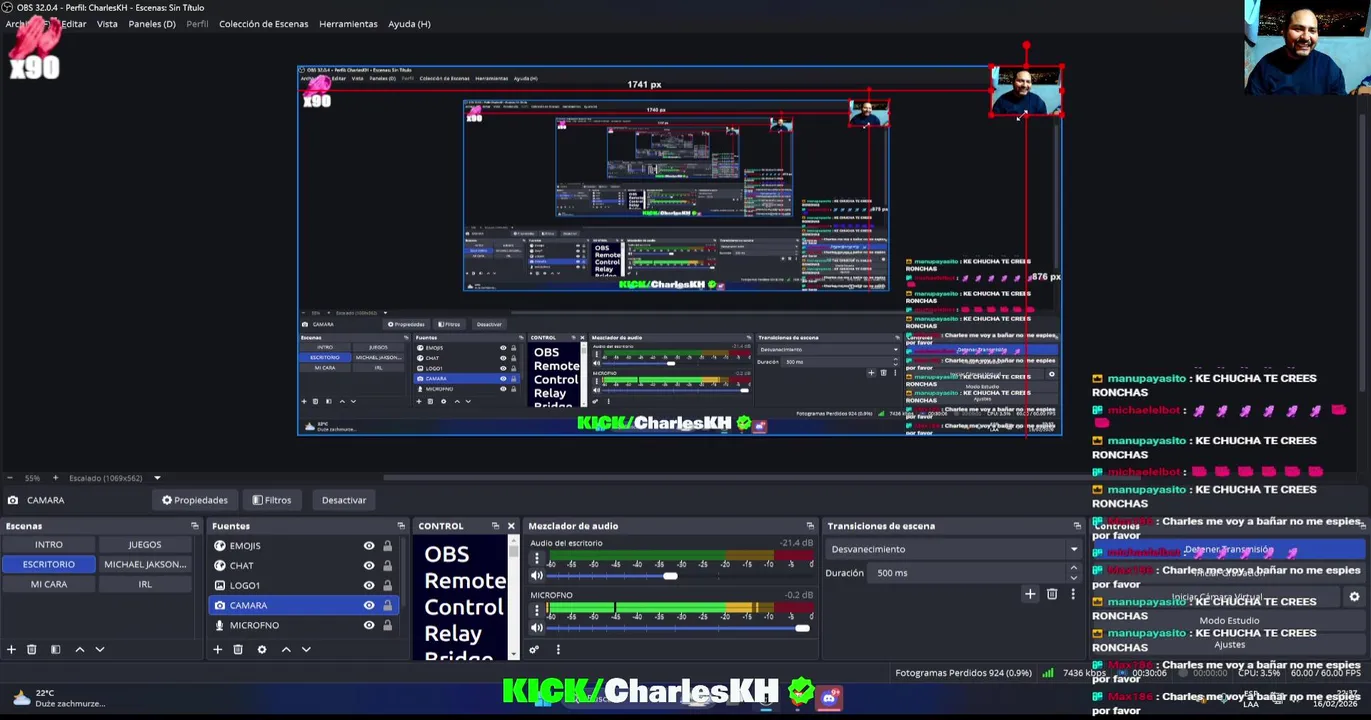The image size is (1371, 720).
Task: Adjust MICROFNO volume slider
Action: 801,628
